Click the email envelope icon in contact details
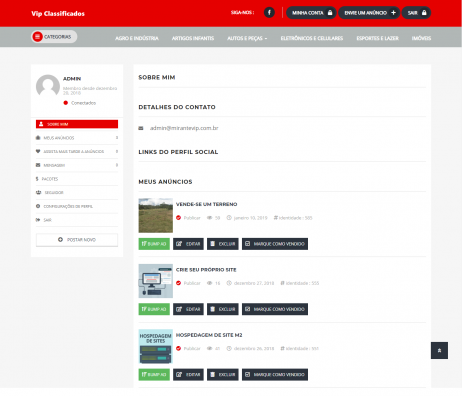This screenshot has height=396, width=462. 141,128
